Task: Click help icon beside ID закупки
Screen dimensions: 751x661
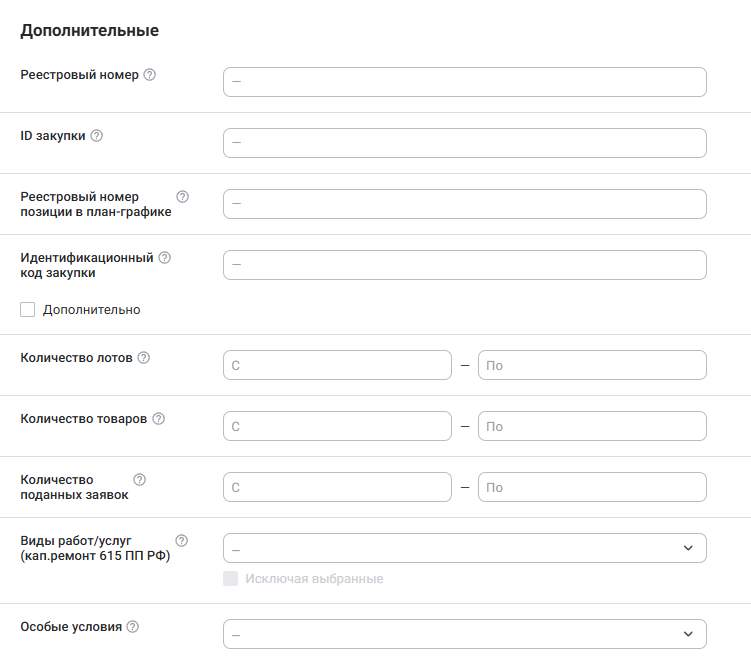Action: [x=97, y=136]
